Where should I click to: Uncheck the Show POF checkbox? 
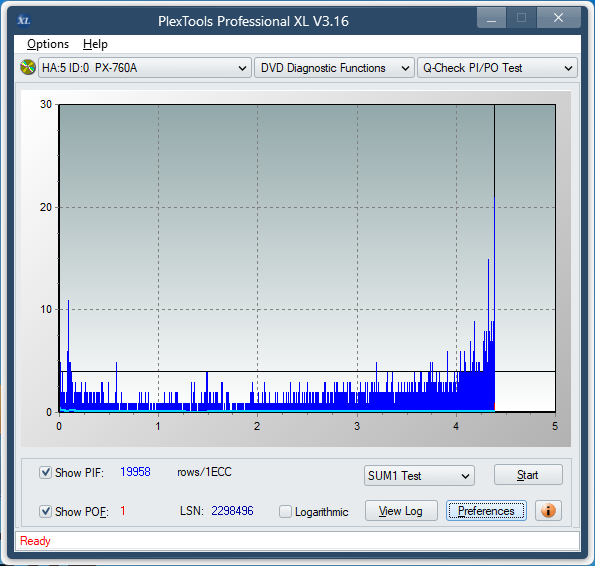click(x=46, y=511)
